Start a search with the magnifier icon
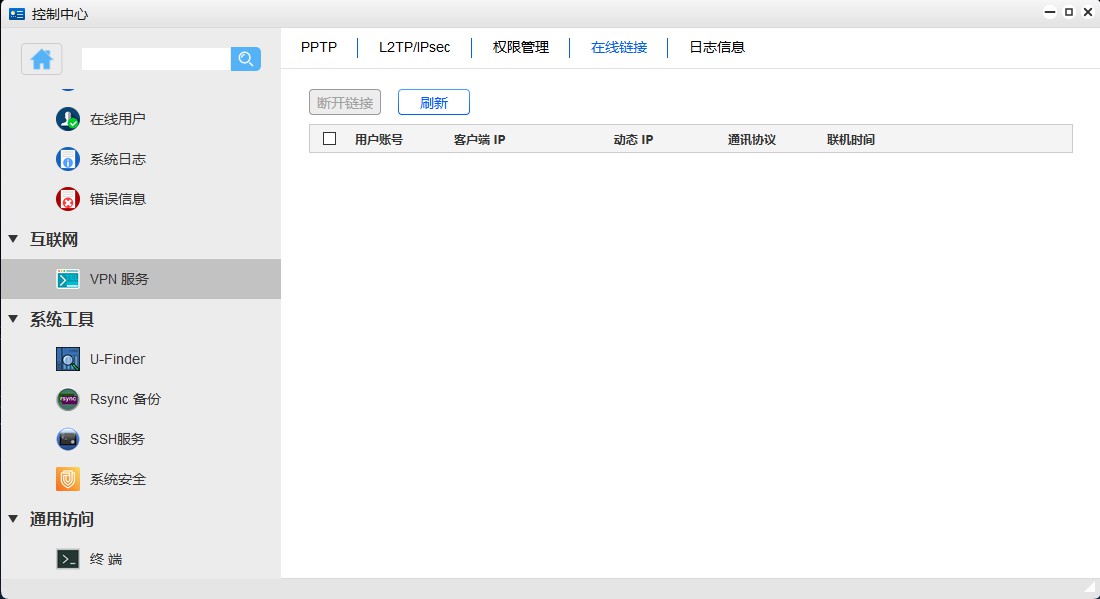Image resolution: width=1100 pixels, height=599 pixels. click(245, 59)
